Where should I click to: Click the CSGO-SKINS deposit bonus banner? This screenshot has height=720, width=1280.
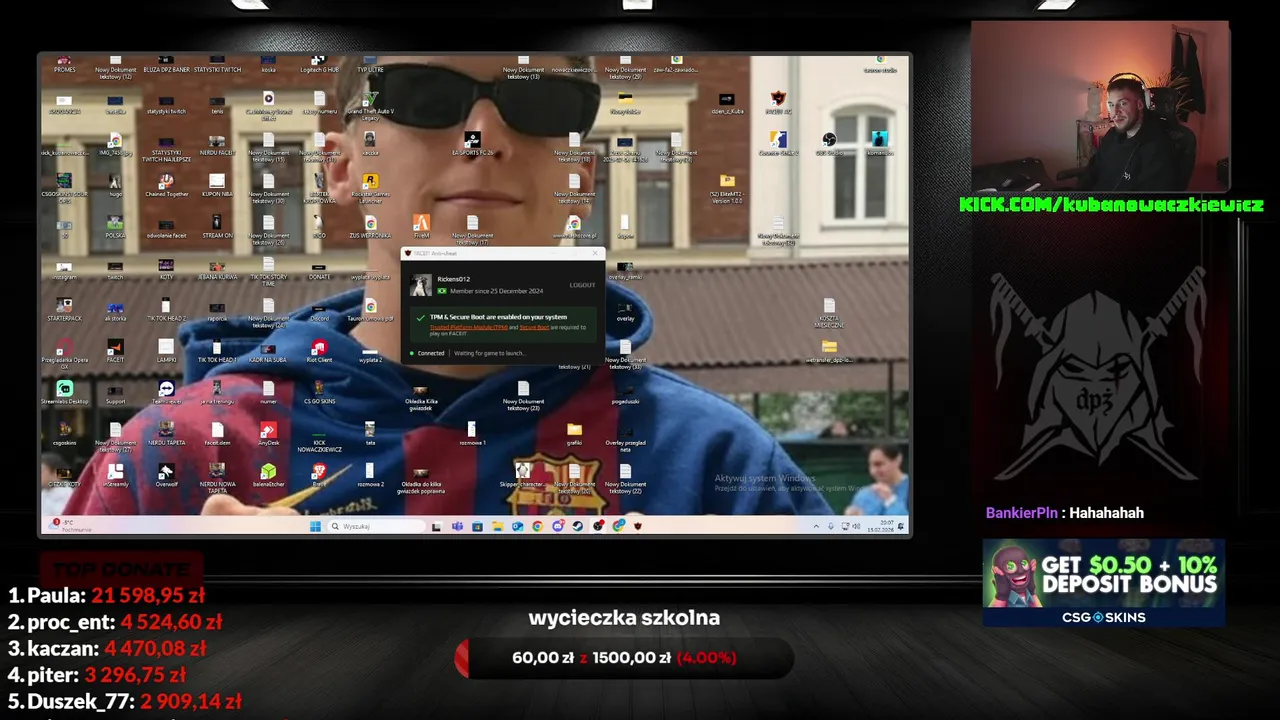(1103, 583)
